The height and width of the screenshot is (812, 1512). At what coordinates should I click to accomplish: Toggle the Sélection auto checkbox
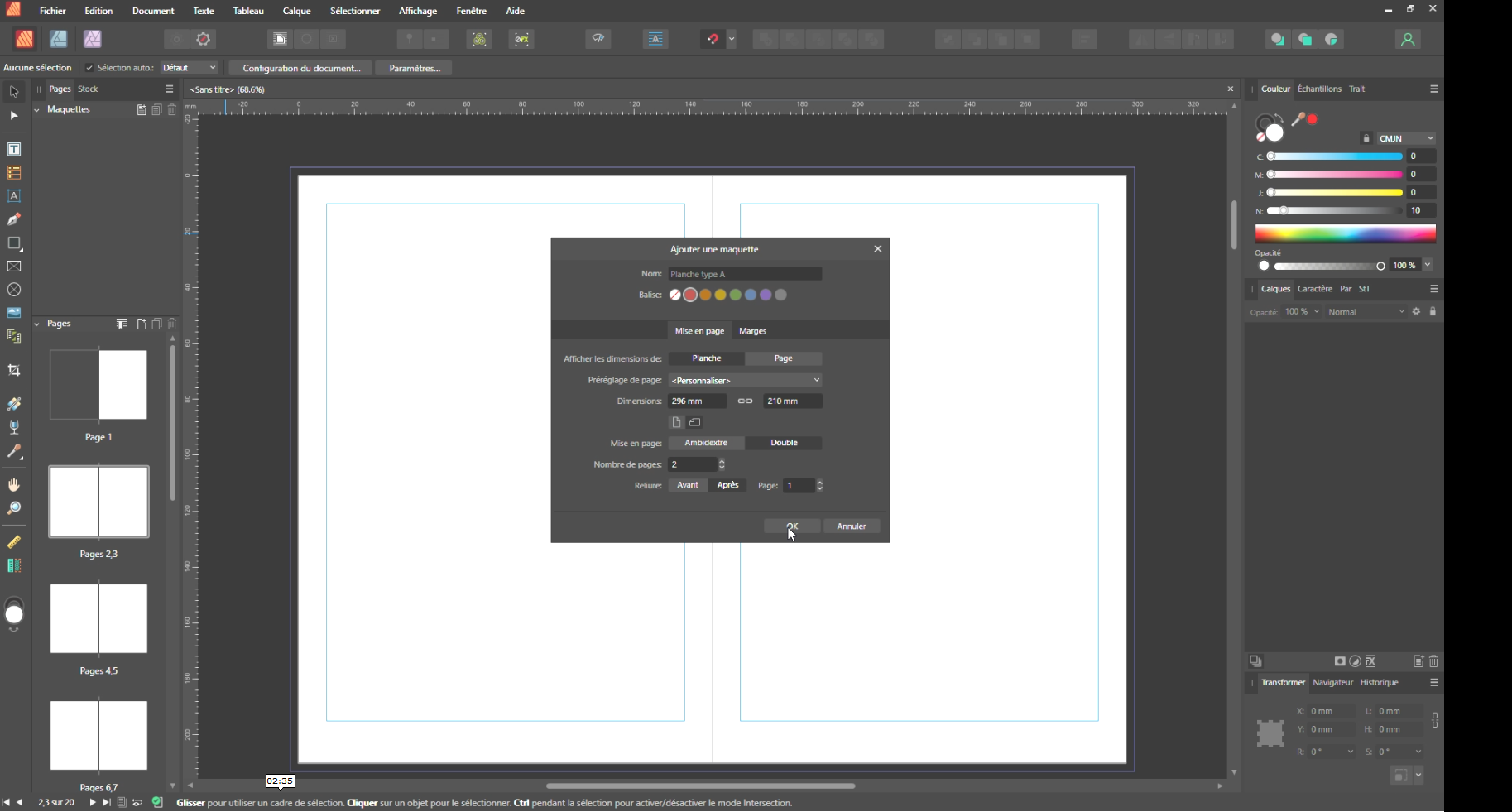tap(89, 68)
